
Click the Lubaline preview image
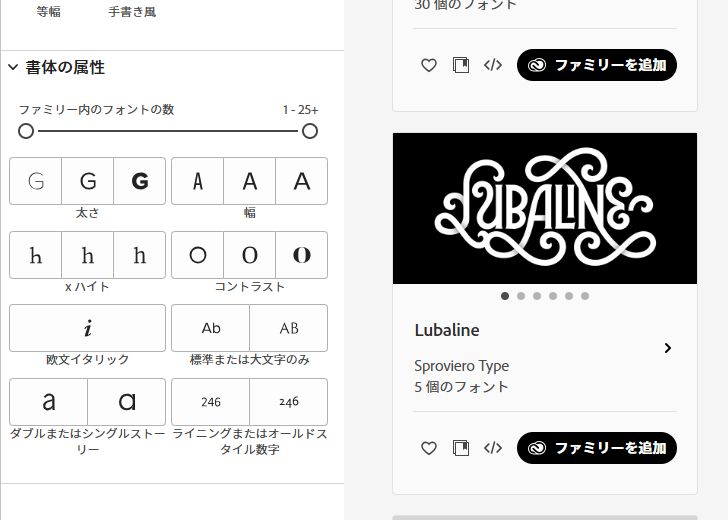pyautogui.click(x=544, y=208)
